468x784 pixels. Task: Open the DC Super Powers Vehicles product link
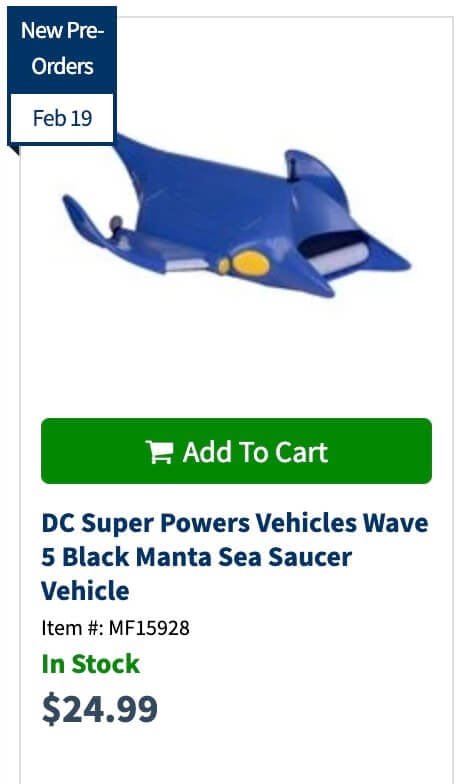235,556
